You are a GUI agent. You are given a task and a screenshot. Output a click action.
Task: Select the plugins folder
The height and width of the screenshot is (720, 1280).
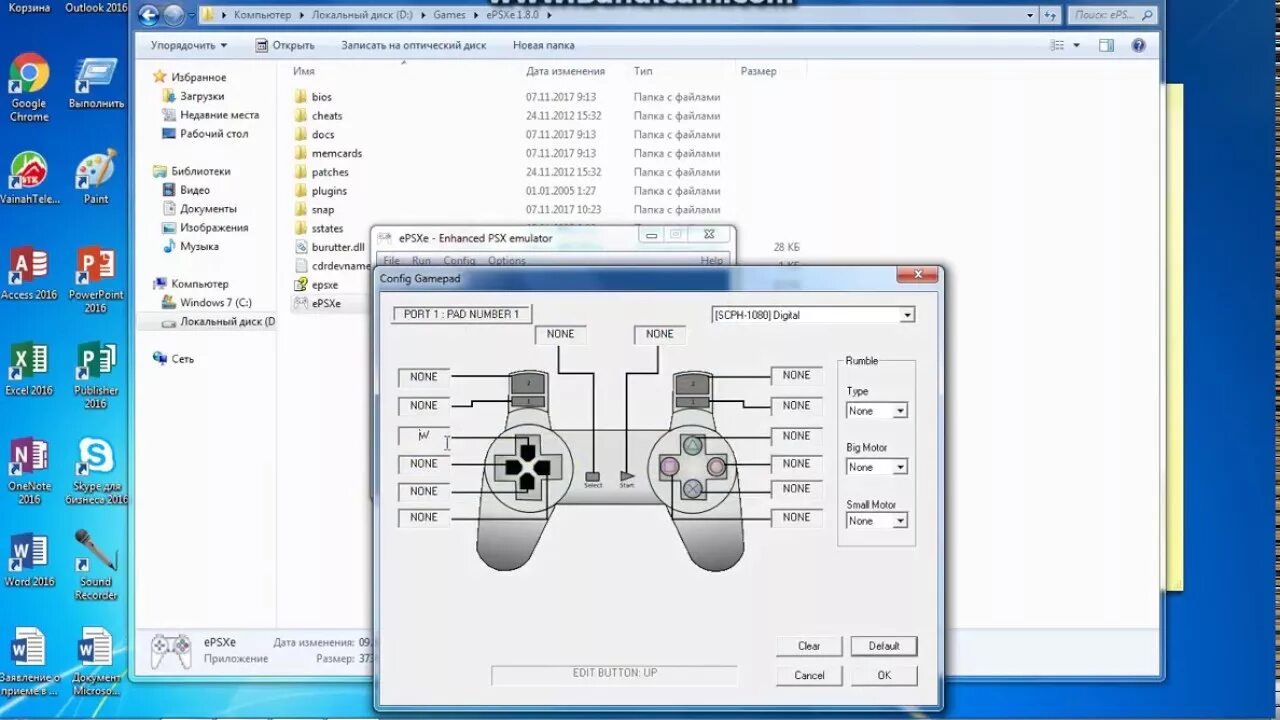click(x=329, y=191)
